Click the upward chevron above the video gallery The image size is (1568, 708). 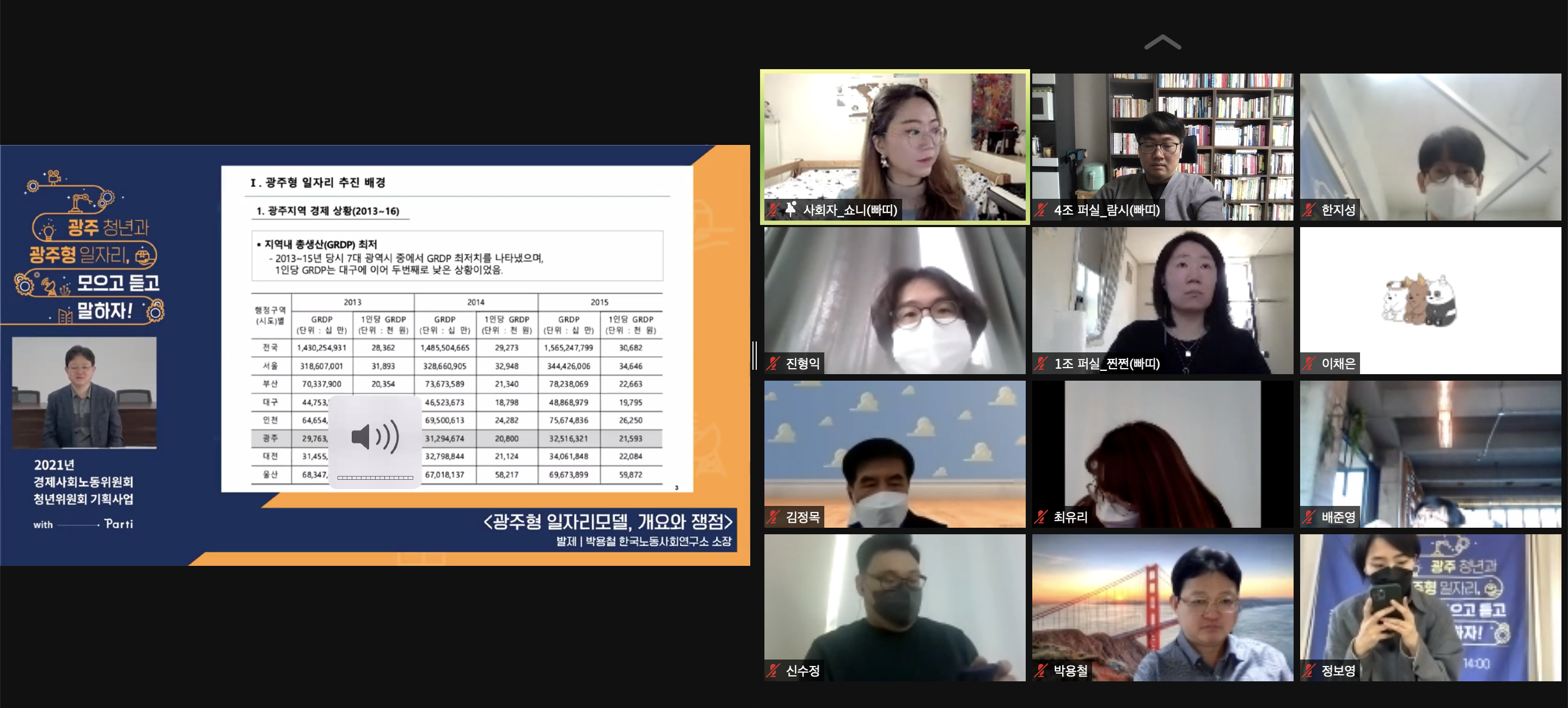click(x=1162, y=42)
